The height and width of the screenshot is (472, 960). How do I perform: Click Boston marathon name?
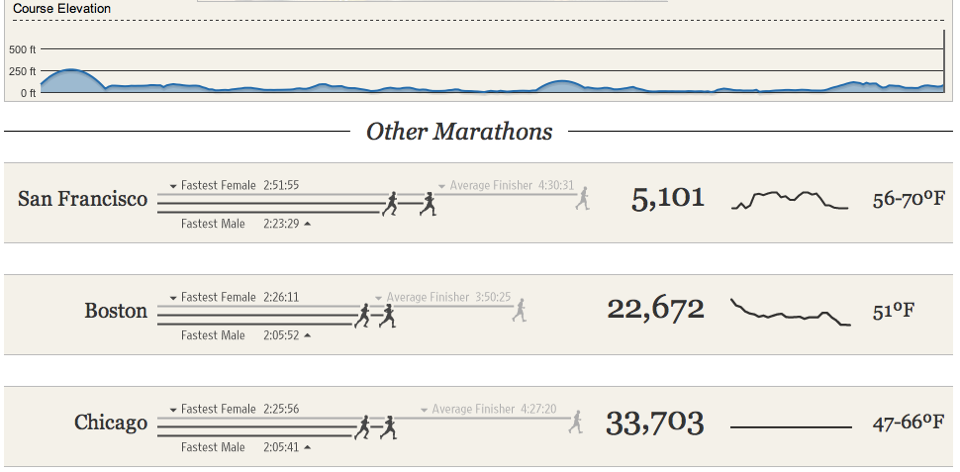116,311
